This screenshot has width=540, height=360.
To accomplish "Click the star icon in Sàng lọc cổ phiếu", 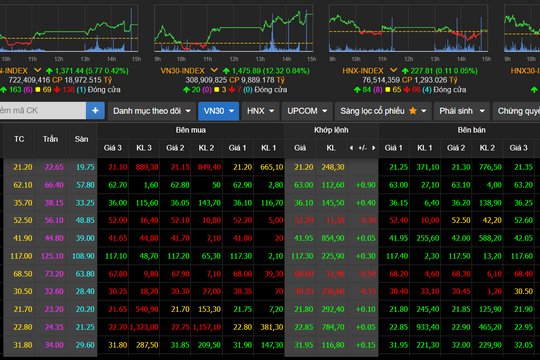I will click(x=413, y=111).
